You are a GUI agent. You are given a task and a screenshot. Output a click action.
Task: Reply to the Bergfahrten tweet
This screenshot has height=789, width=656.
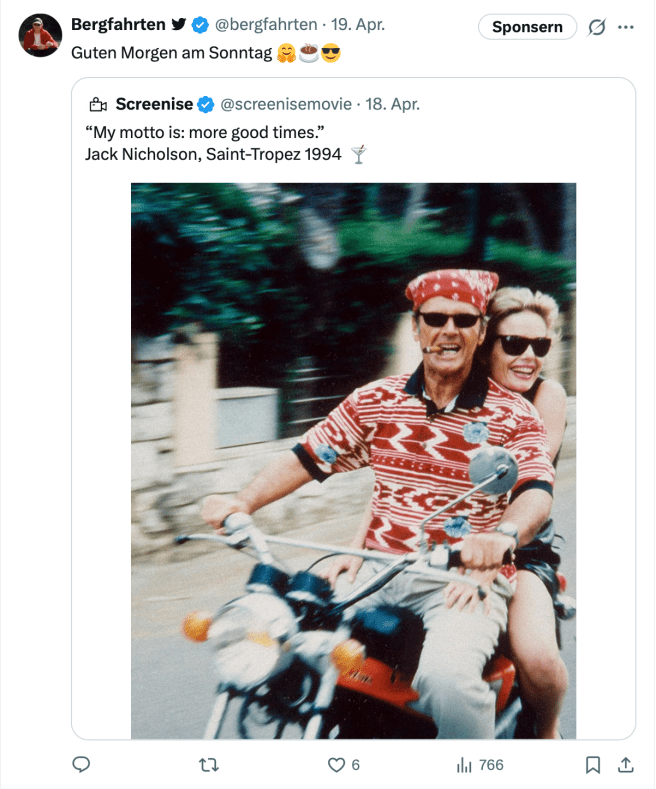(82, 765)
